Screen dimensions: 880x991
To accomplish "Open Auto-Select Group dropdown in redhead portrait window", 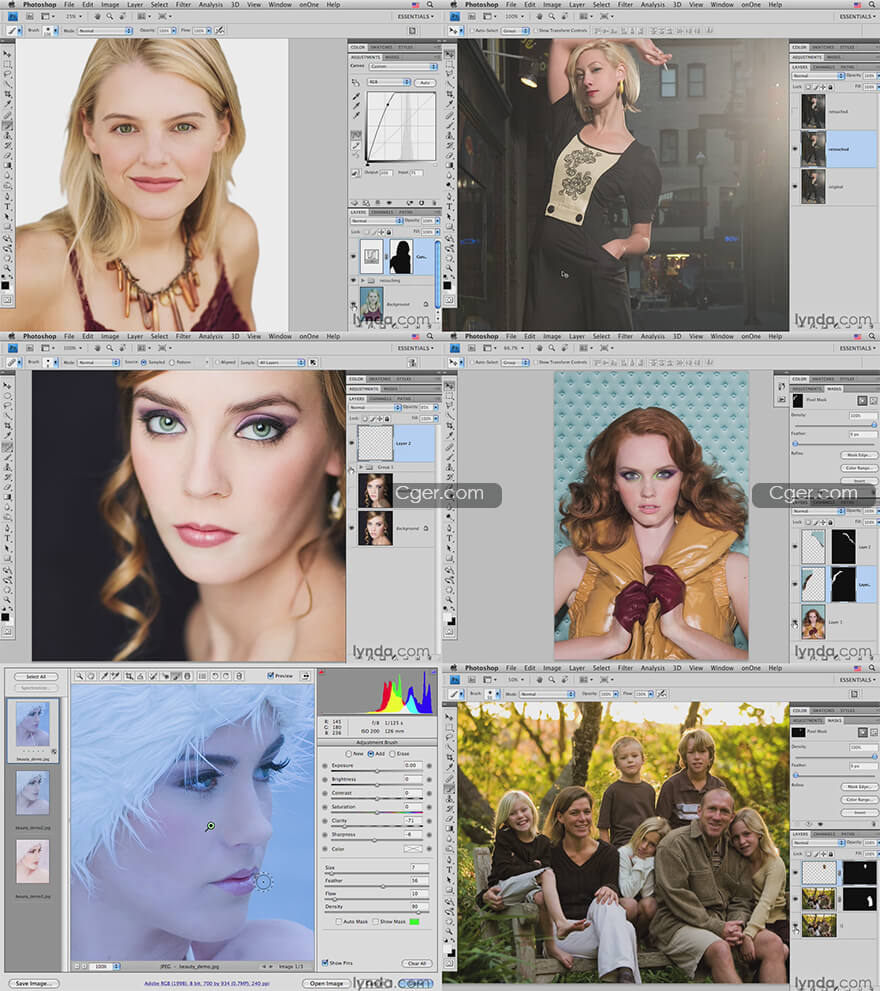I will [x=516, y=362].
